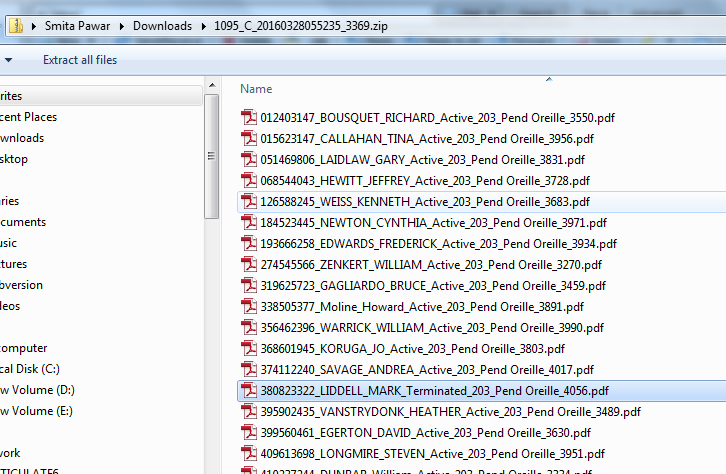Click the PDF icon for LAIDLAW_GARY file
The height and width of the screenshot is (474, 726).
point(249,159)
